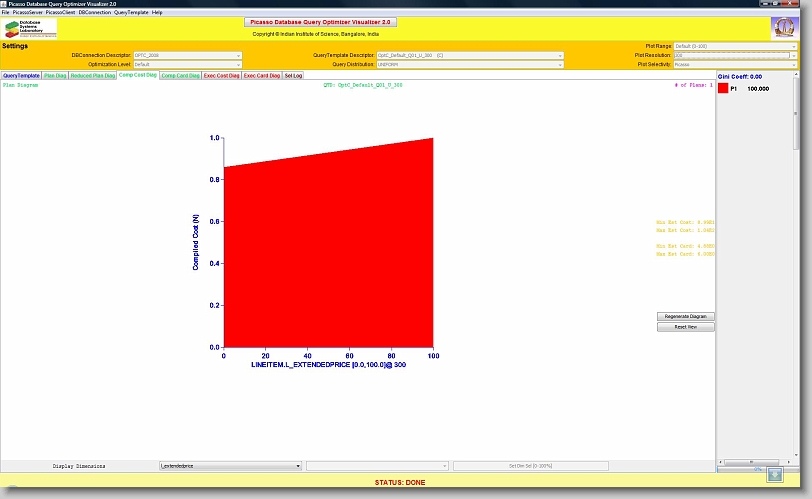Open the Help menu
Screen dimensions: 812x499
coord(157,12)
